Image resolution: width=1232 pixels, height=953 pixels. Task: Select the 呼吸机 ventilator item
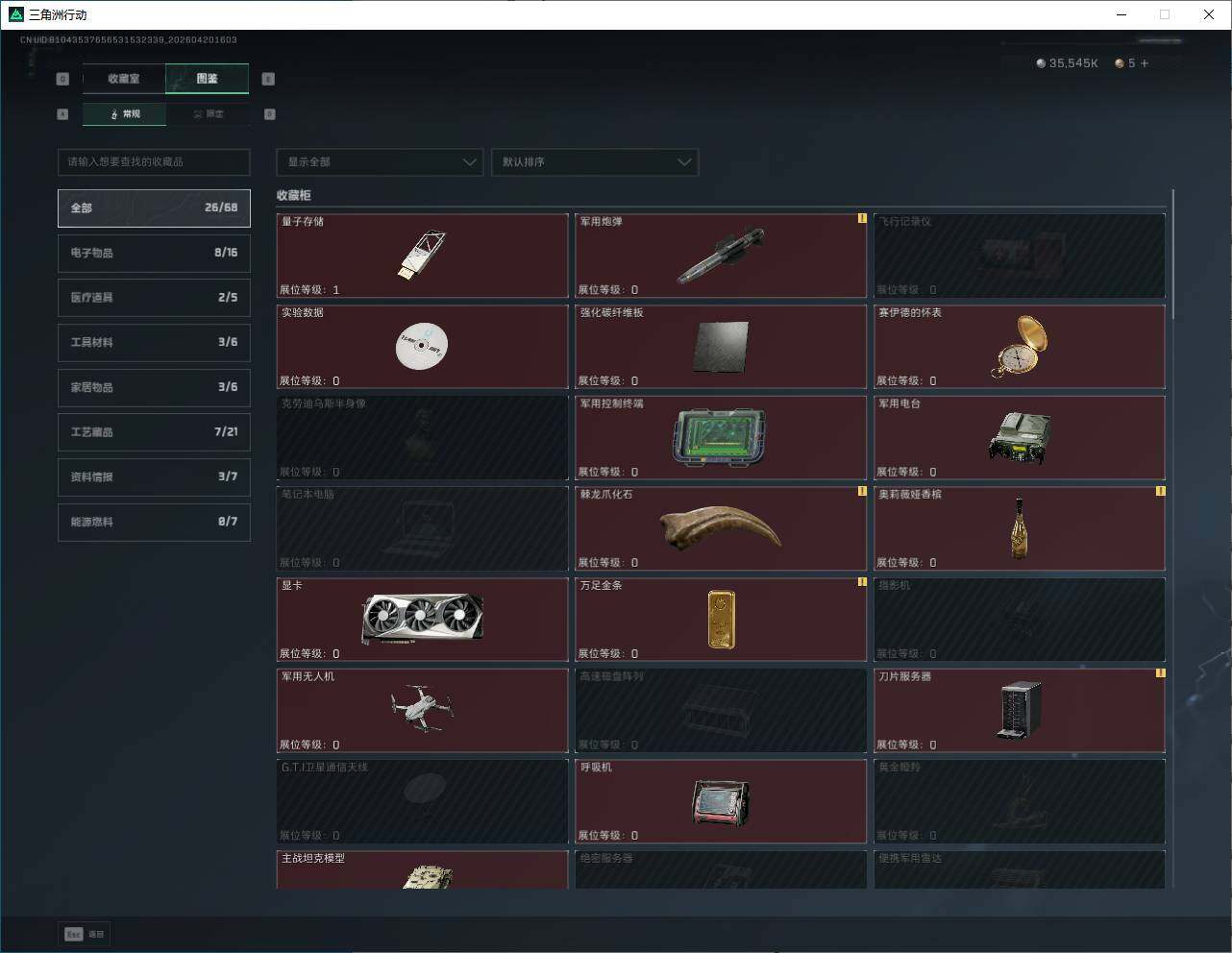[721, 802]
